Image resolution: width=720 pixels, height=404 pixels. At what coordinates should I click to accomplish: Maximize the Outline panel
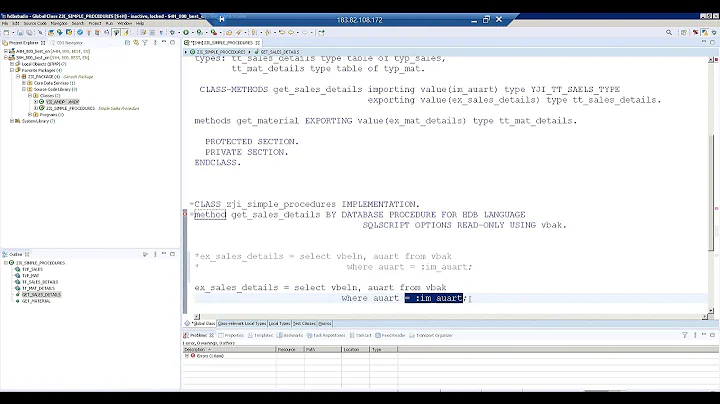pyautogui.click(x=173, y=254)
